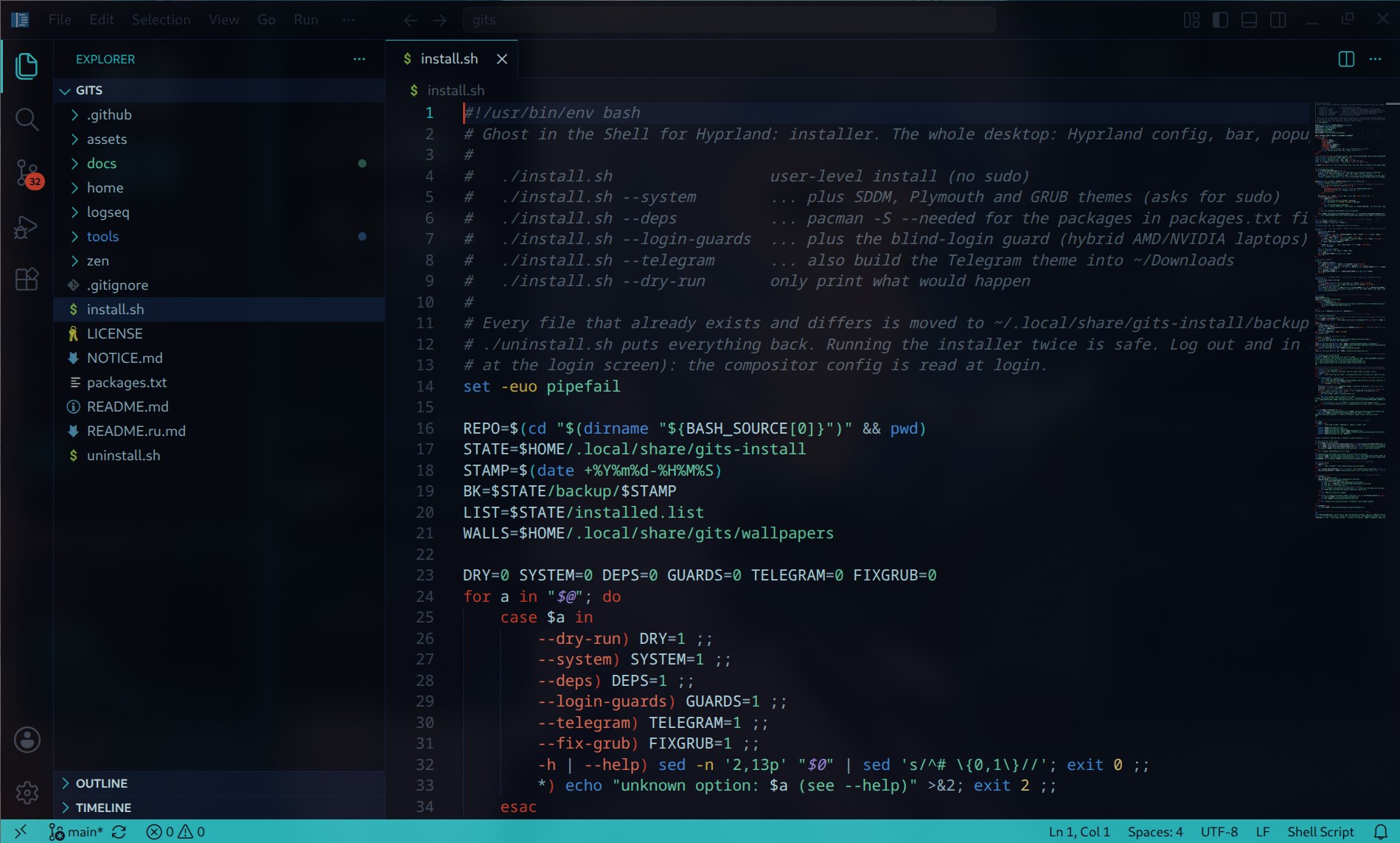Click the gits command center search box
This screenshot has width=1400, height=843.
(x=729, y=20)
